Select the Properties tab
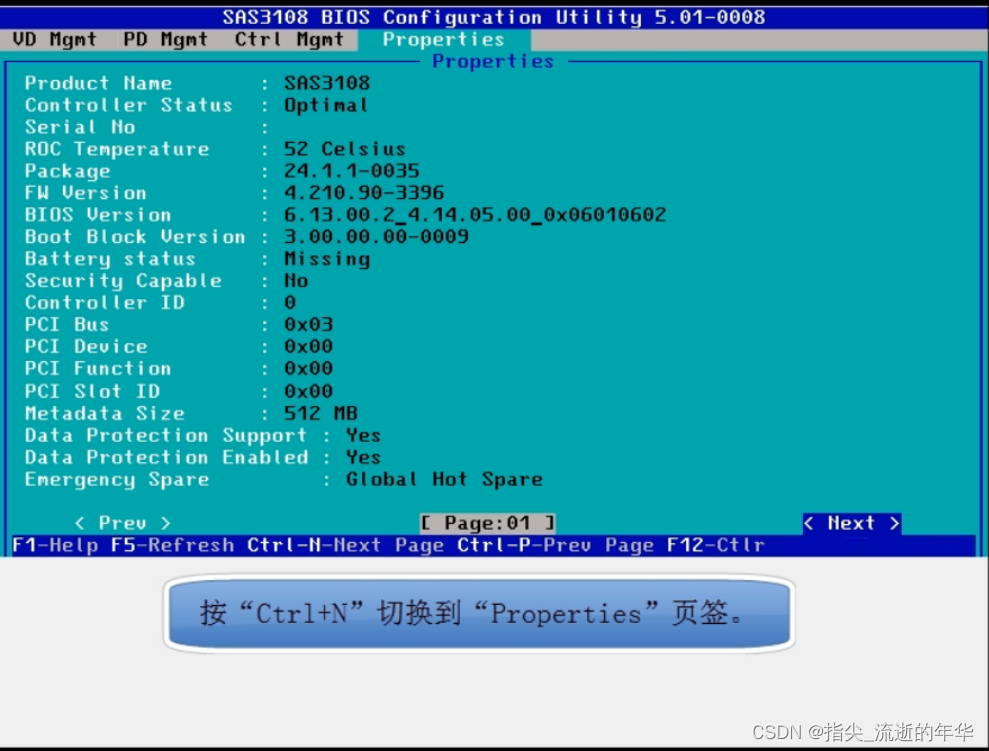 [444, 40]
